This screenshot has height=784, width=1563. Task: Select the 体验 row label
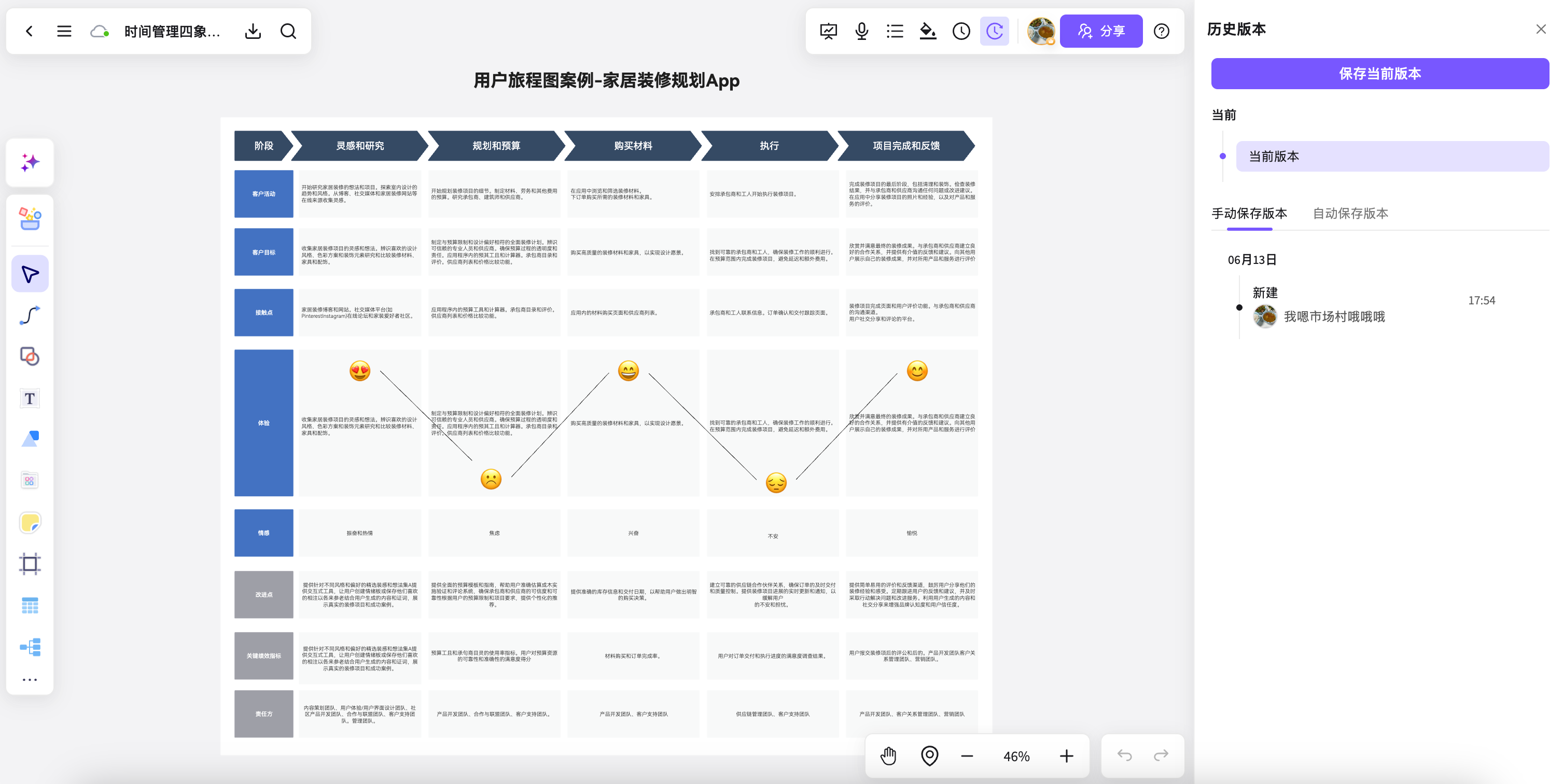pyautogui.click(x=263, y=423)
